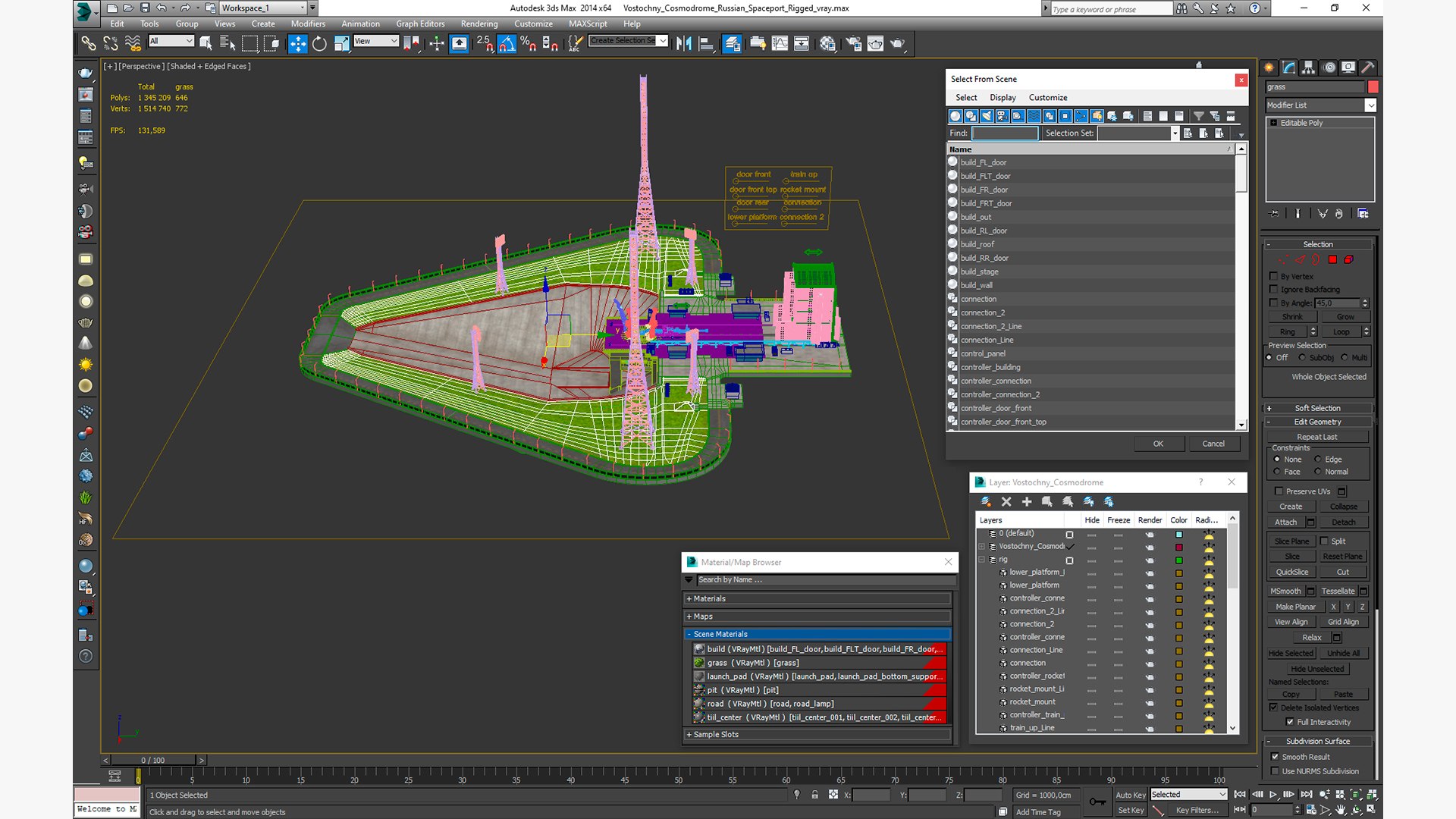Enable By Vertex checkbox
The image size is (1456, 819).
pyautogui.click(x=1274, y=276)
